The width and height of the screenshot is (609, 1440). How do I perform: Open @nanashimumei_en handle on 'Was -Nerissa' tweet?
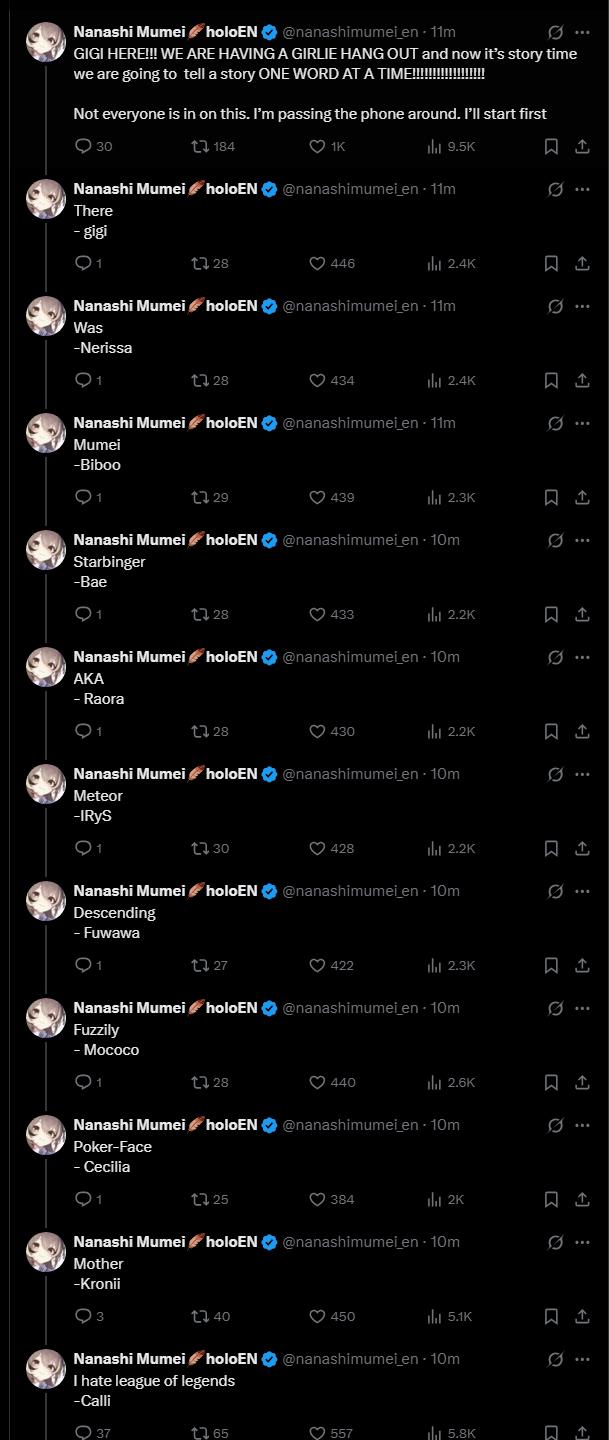350,306
